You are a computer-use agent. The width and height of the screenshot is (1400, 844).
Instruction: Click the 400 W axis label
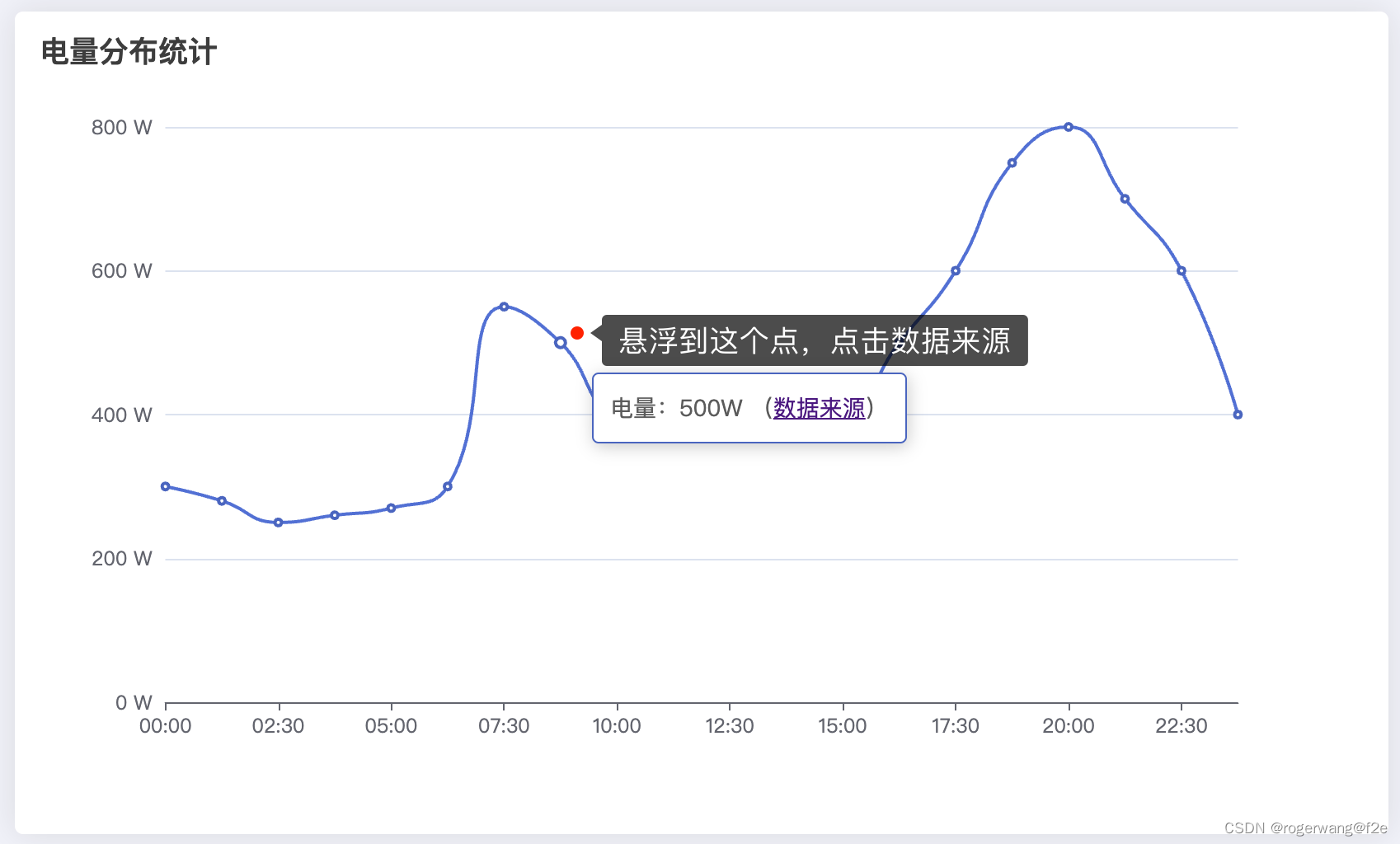point(122,415)
